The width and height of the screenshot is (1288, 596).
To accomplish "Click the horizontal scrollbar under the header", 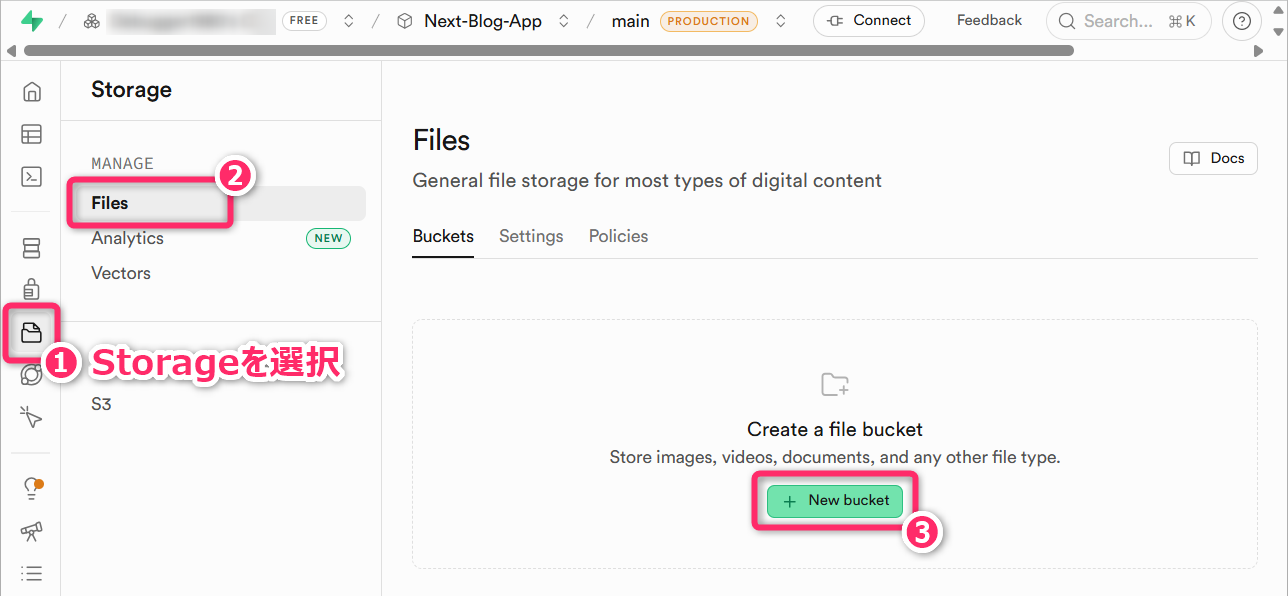I will click(548, 50).
